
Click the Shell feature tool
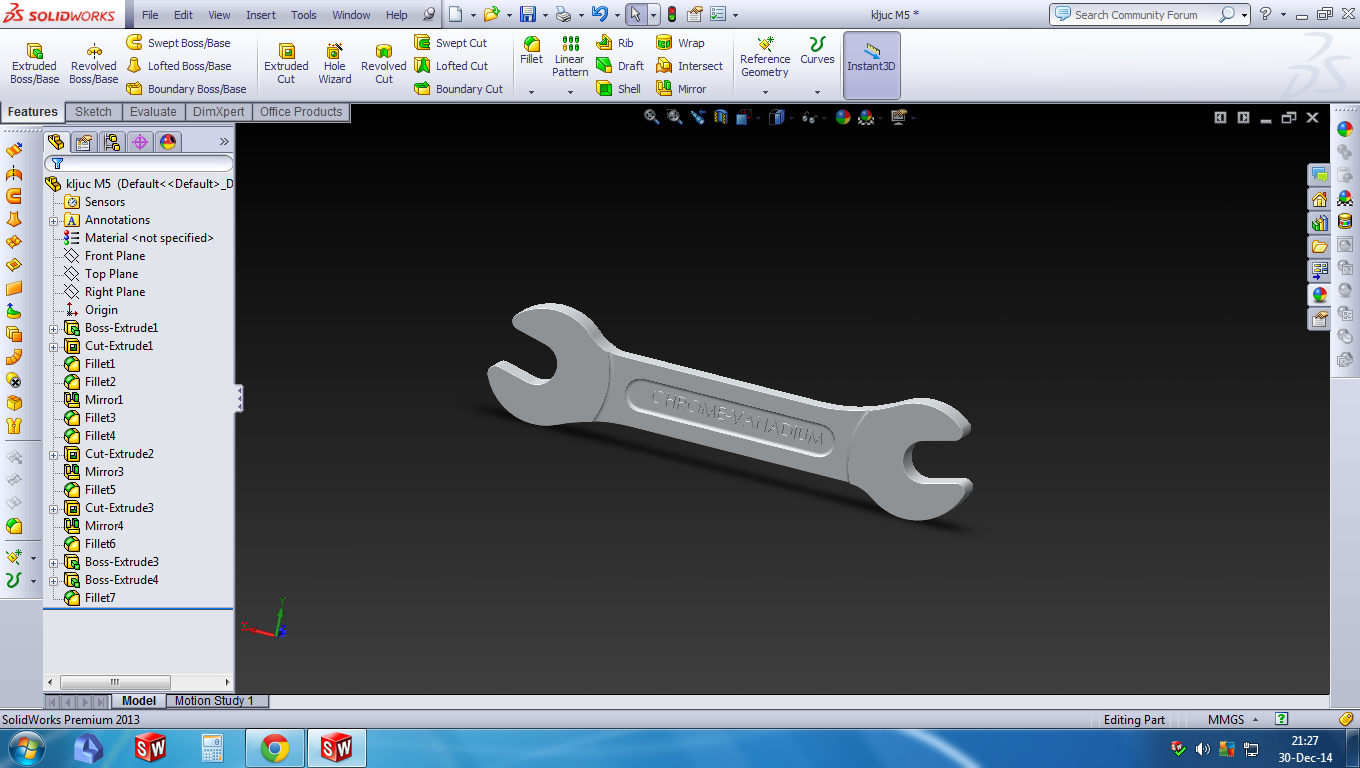coord(619,89)
